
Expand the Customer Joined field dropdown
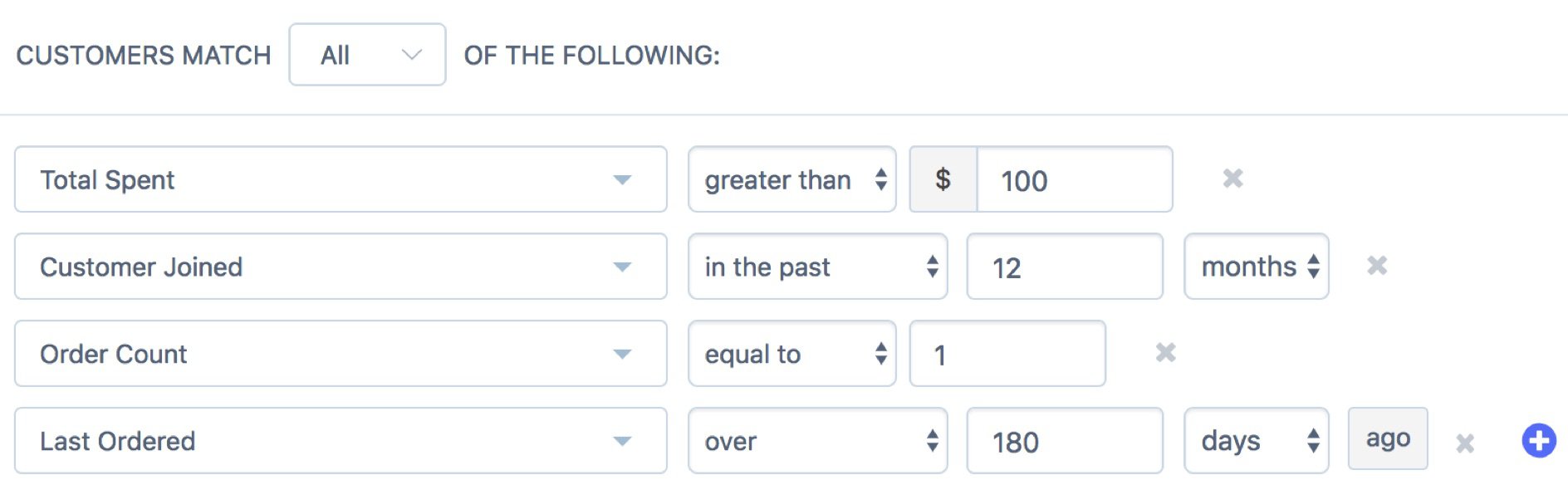pos(341,267)
